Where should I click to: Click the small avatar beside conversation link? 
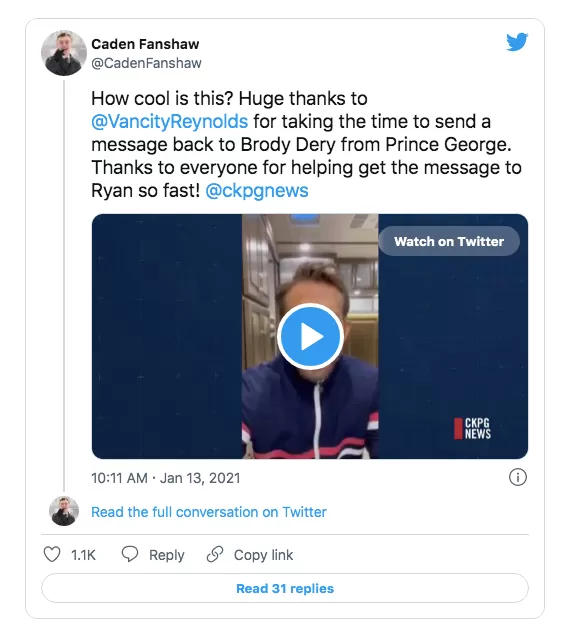[x=64, y=511]
